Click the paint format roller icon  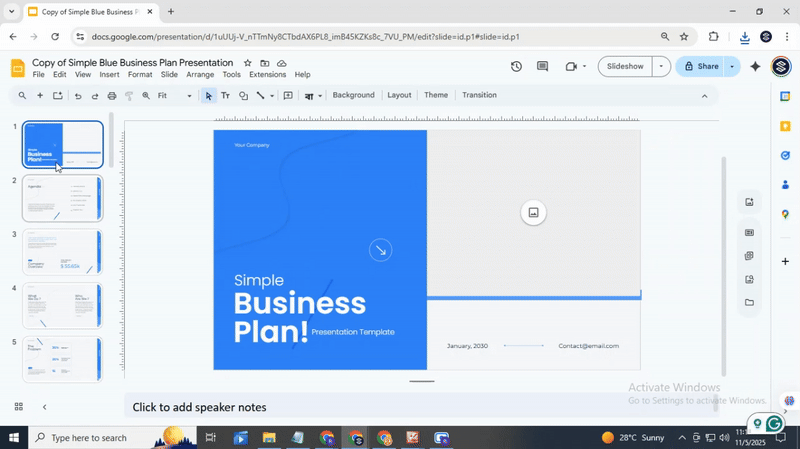[x=128, y=96]
